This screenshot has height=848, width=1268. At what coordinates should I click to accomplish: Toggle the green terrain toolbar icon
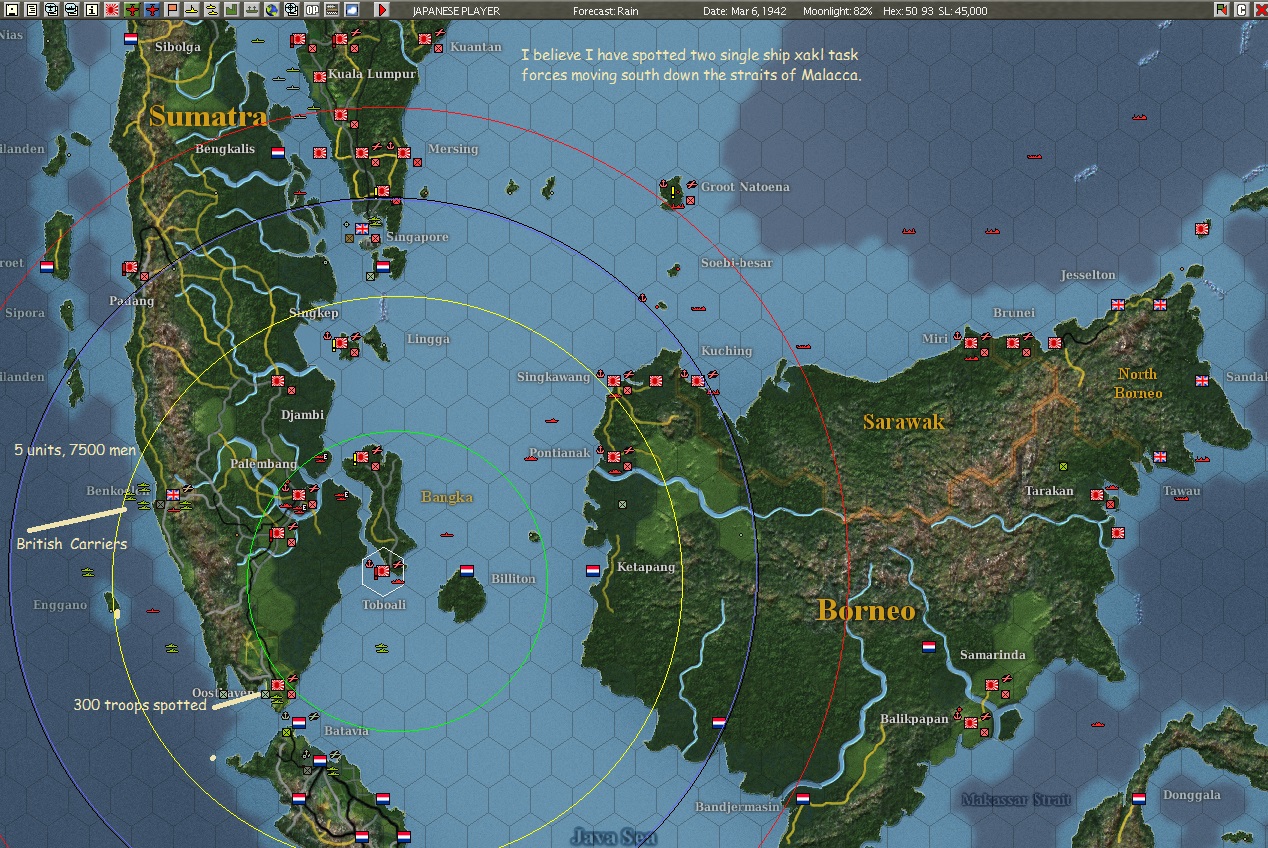point(232,10)
